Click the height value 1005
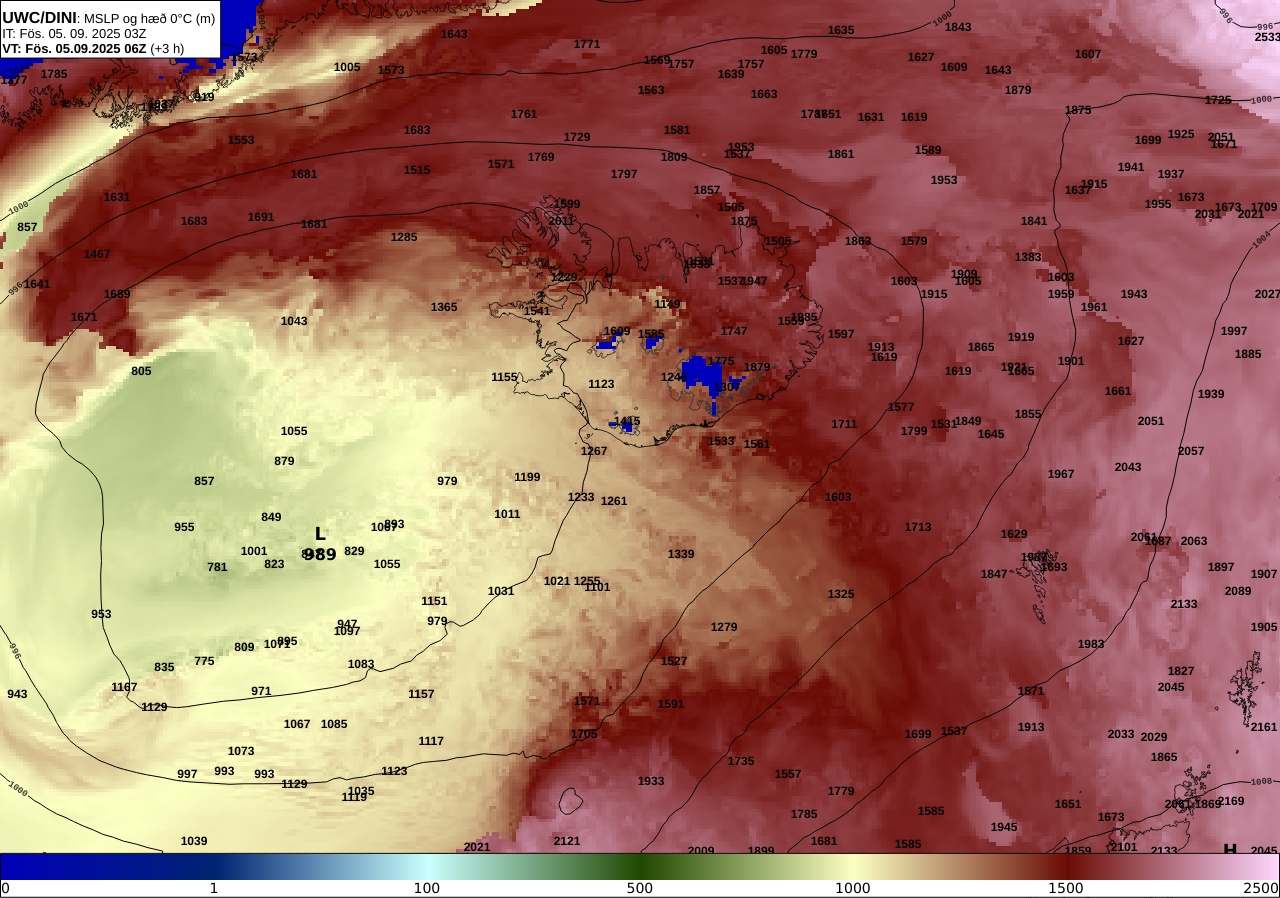This screenshot has width=1280, height=898. click(x=347, y=67)
